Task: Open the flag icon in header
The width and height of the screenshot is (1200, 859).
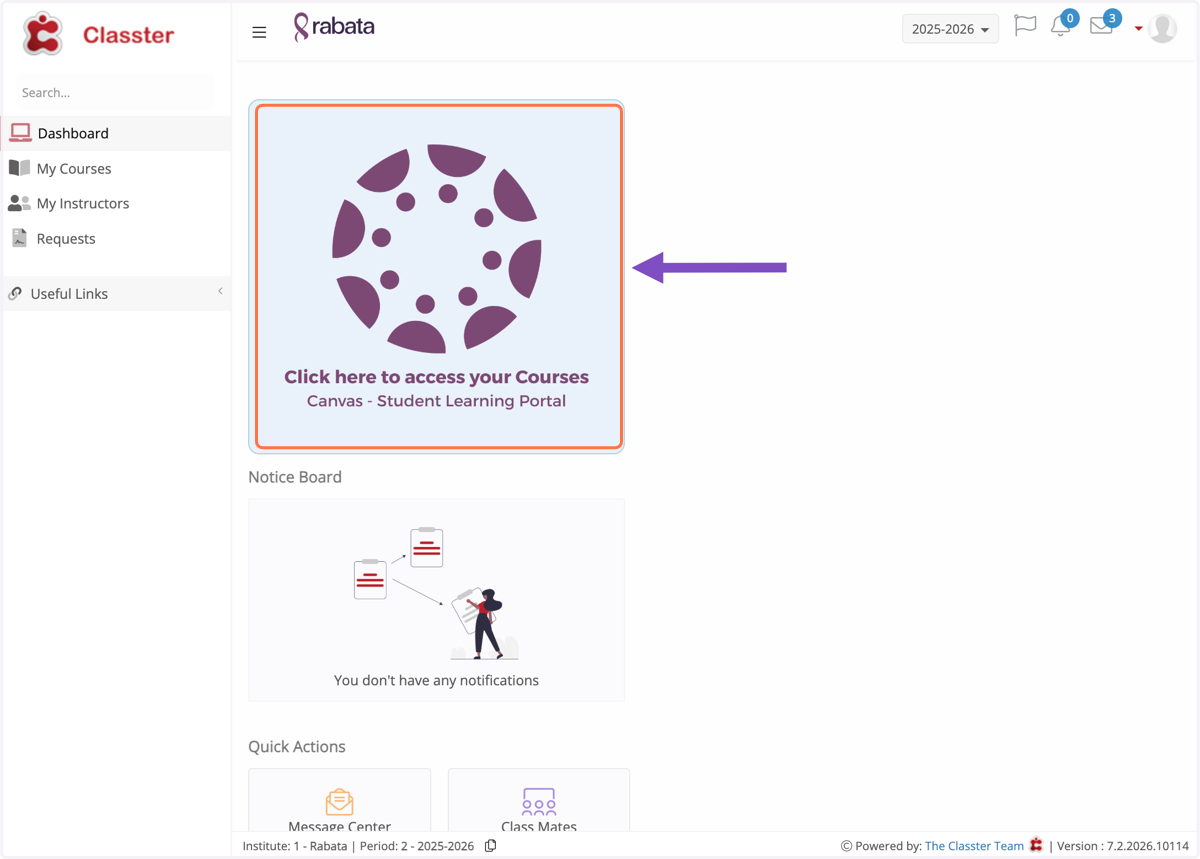Action: coord(1025,26)
